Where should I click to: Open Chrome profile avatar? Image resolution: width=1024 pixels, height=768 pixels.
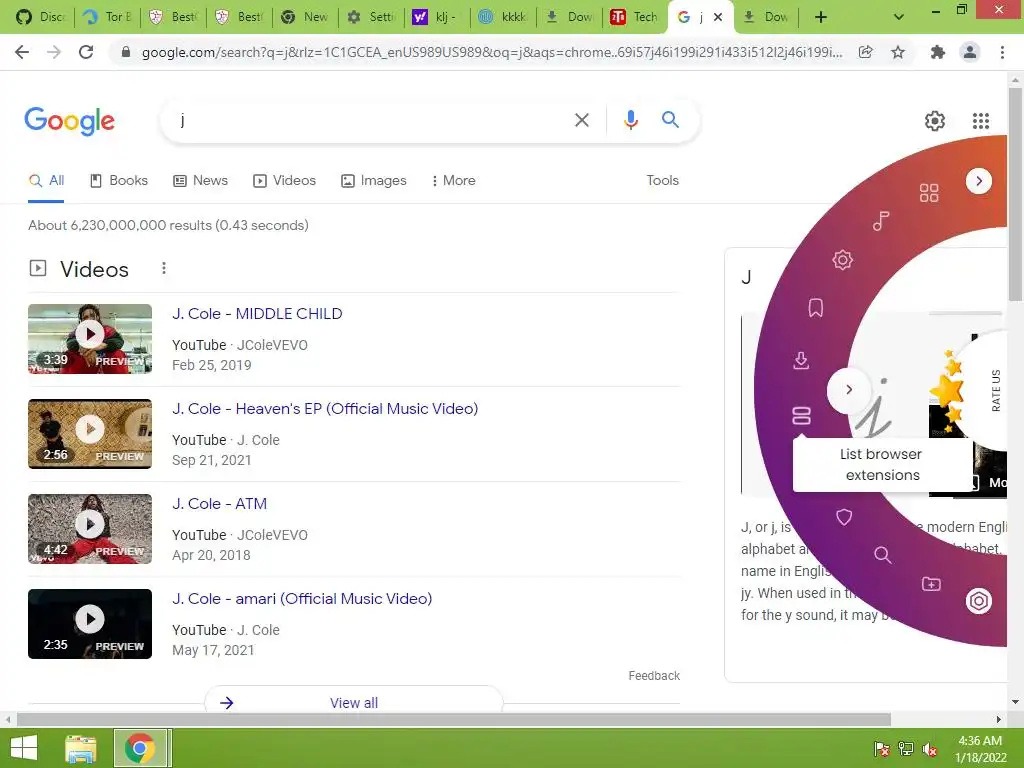point(970,52)
